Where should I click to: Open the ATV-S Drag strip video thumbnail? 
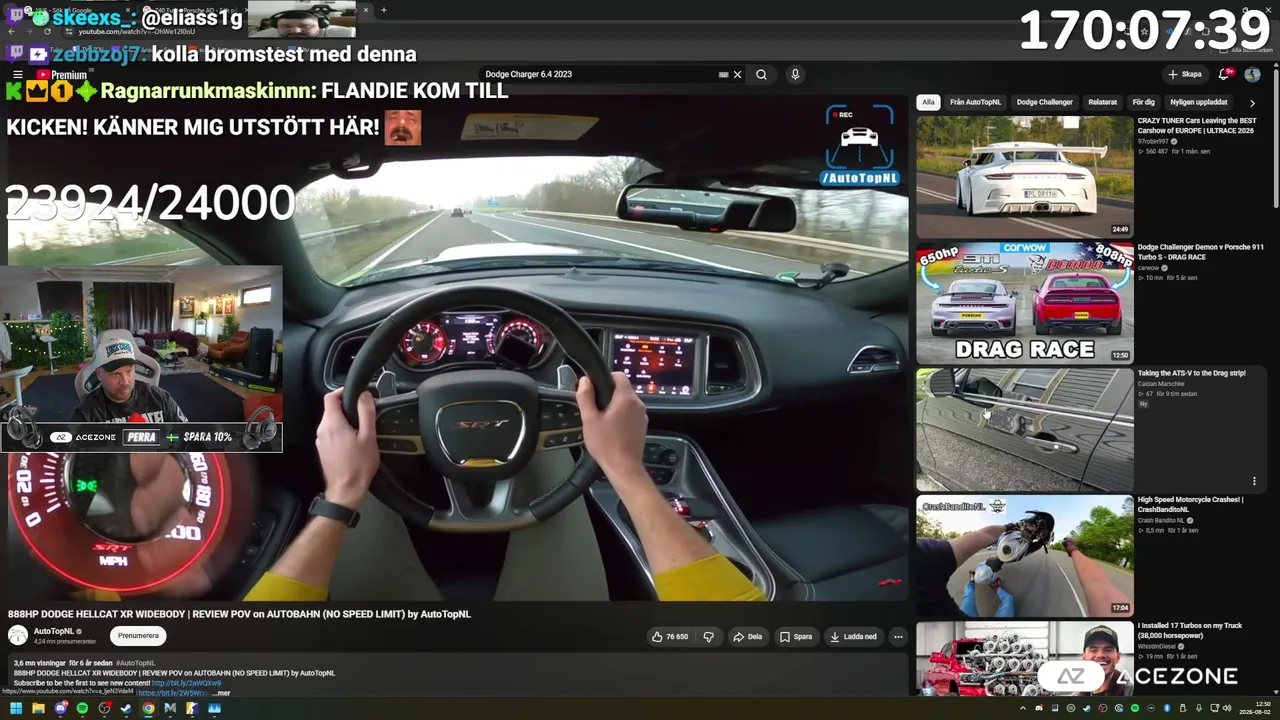[1025, 430]
